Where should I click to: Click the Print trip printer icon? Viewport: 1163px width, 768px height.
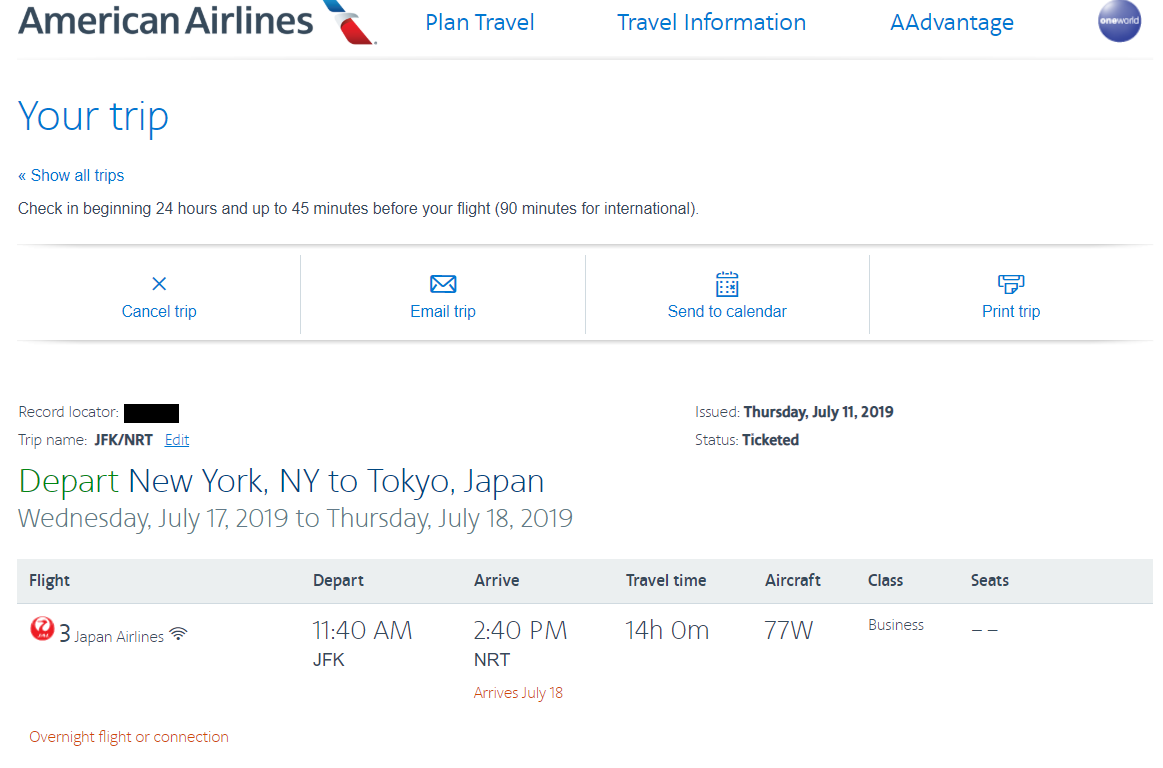click(1011, 284)
